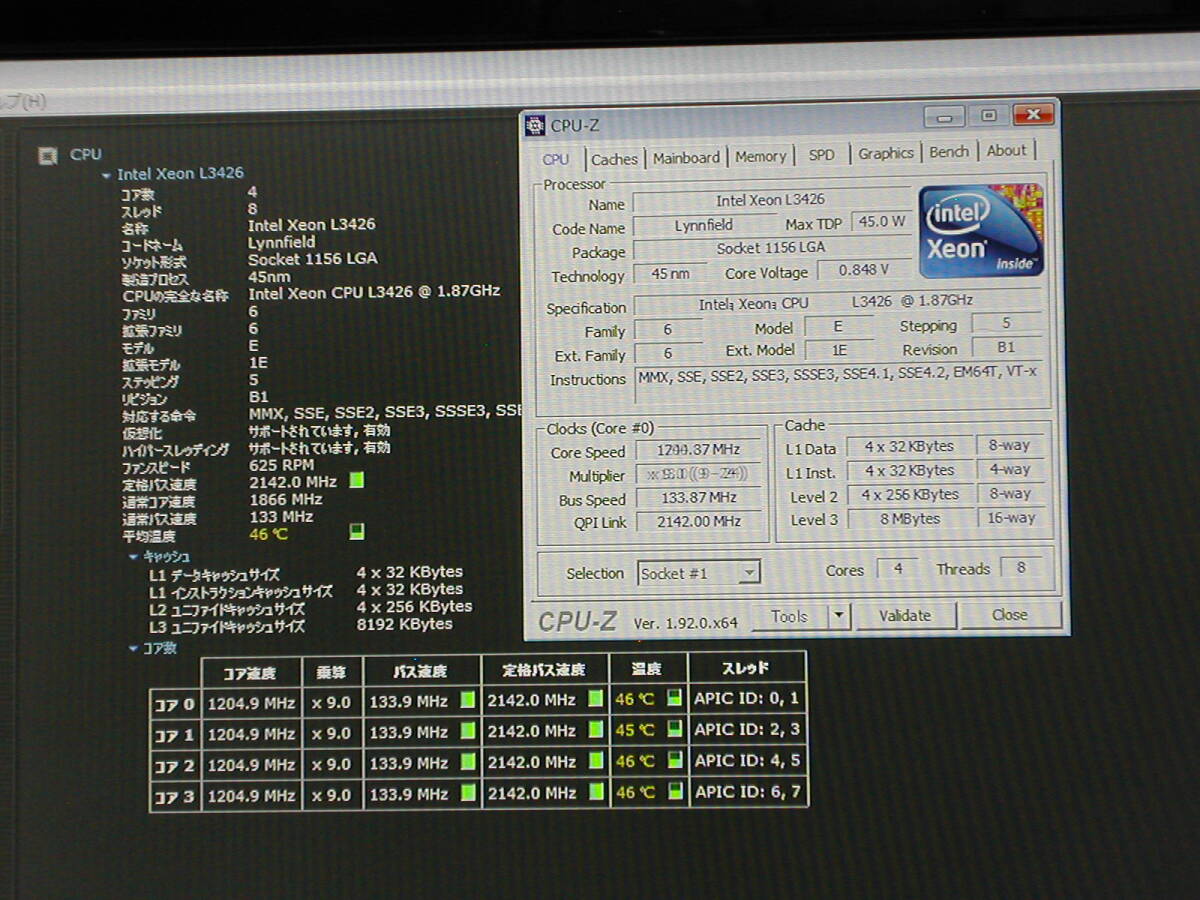Click the Close button in CPU-Z
Viewport: 1200px width, 900px height.
(x=1010, y=615)
